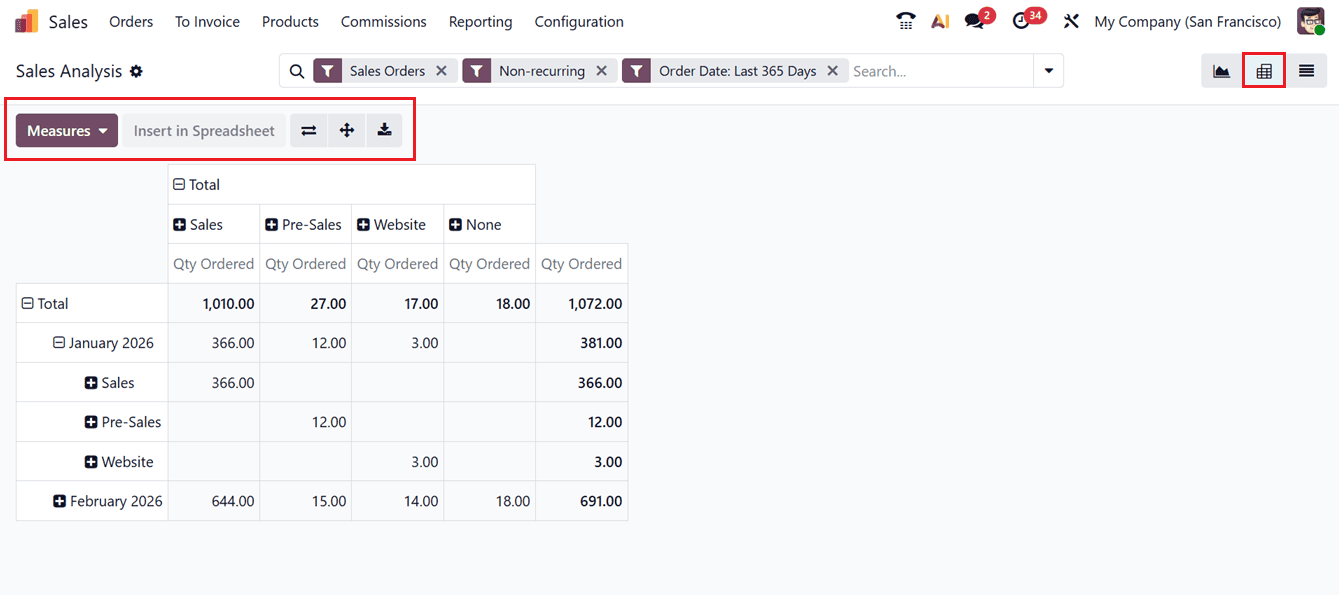View the activities clock notifications
The image size is (1339, 595).
(1021, 20)
